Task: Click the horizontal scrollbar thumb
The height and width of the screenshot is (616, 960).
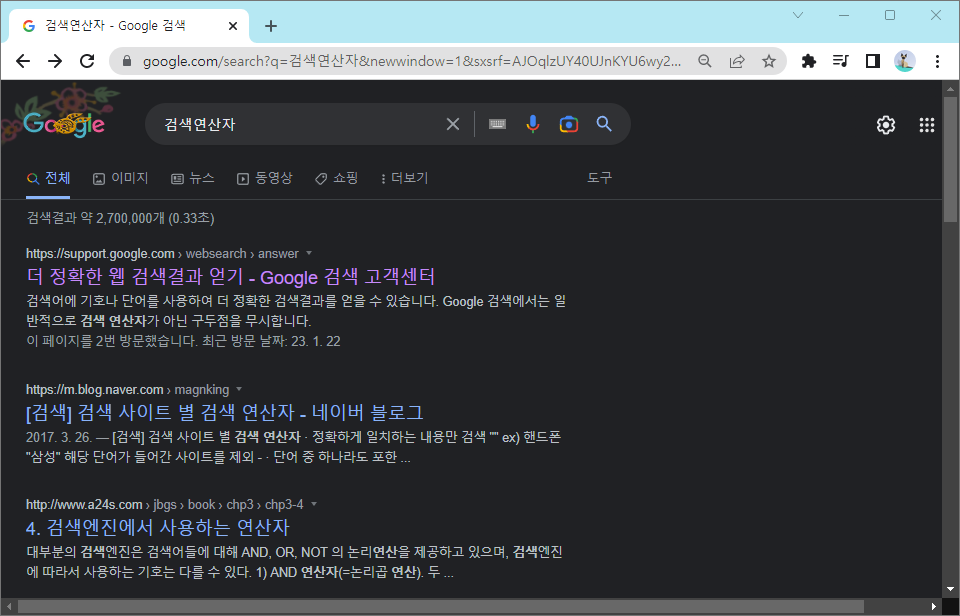Action: [x=441, y=607]
